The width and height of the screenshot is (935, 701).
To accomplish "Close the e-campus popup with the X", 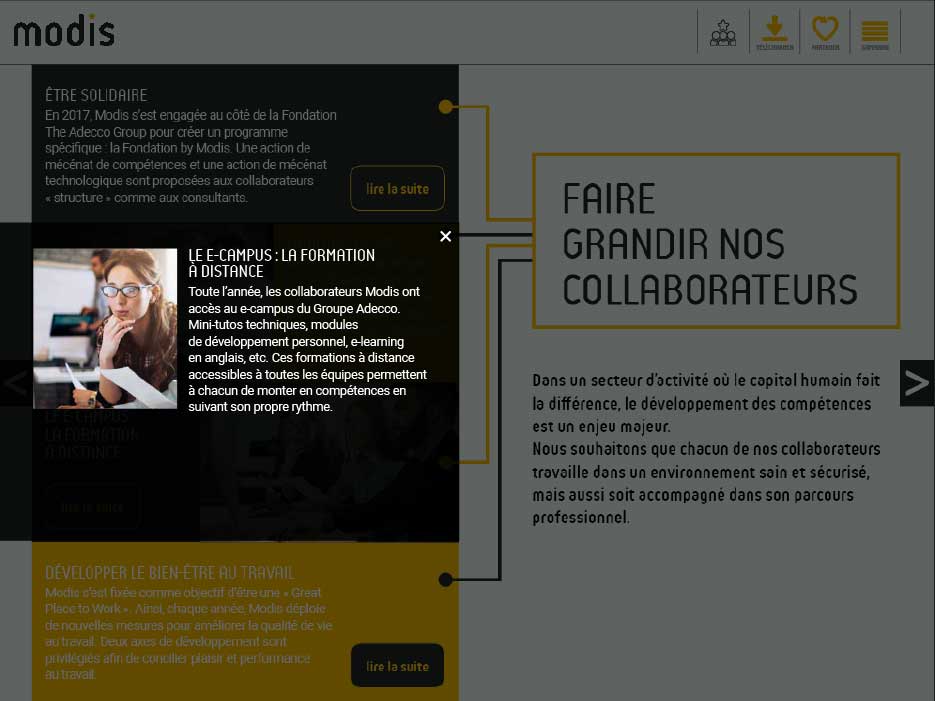I will [446, 236].
